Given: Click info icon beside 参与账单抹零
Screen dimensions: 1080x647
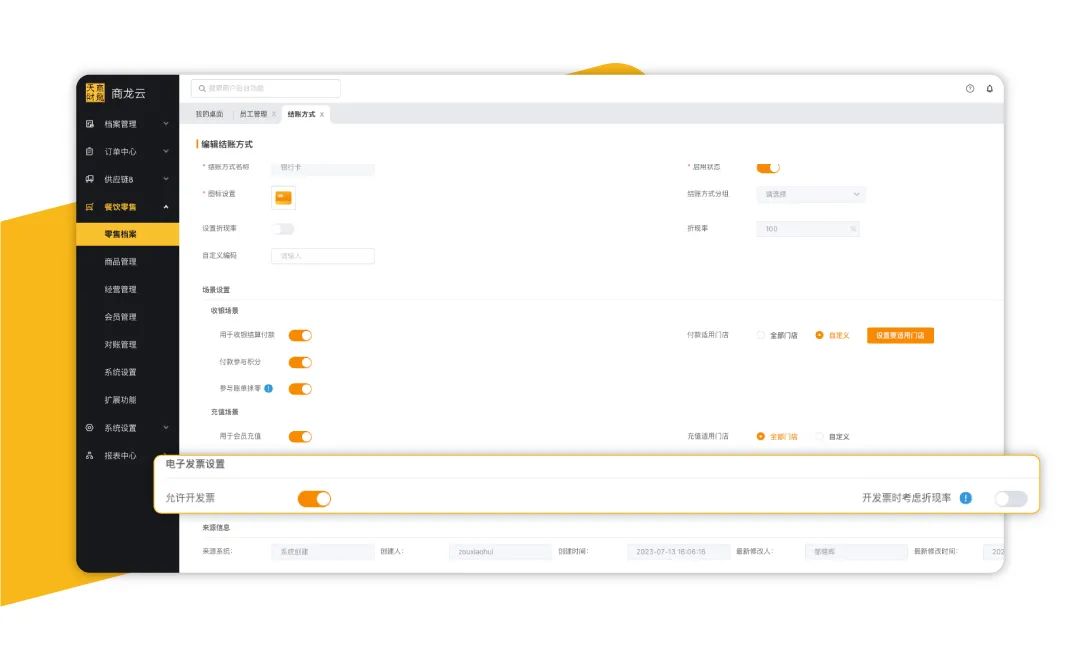Looking at the screenshot, I should tap(269, 388).
